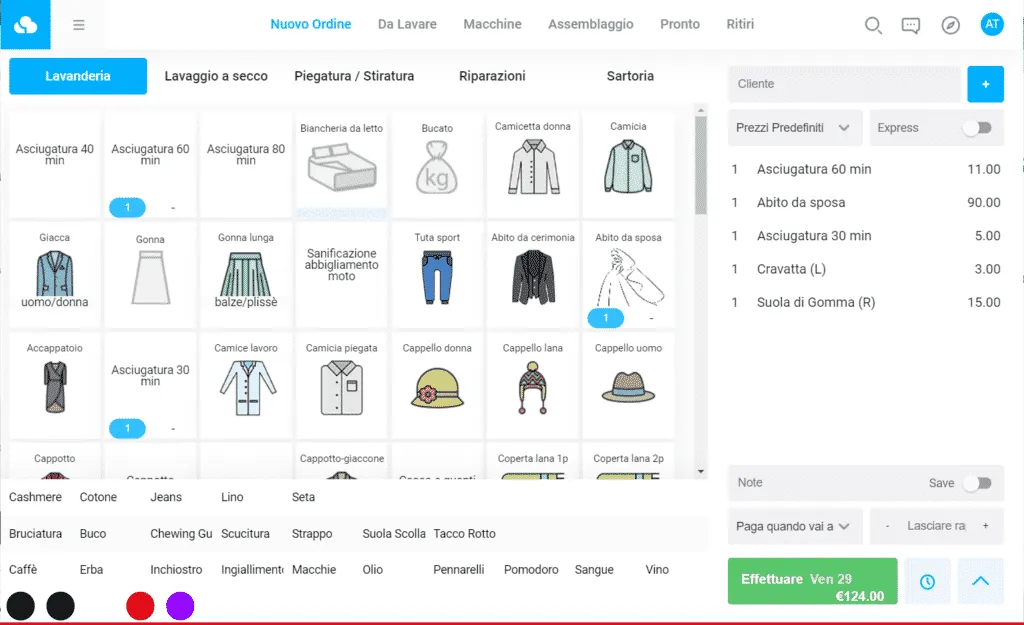Click the Cliente input field
This screenshot has height=625, width=1024.
tap(844, 84)
